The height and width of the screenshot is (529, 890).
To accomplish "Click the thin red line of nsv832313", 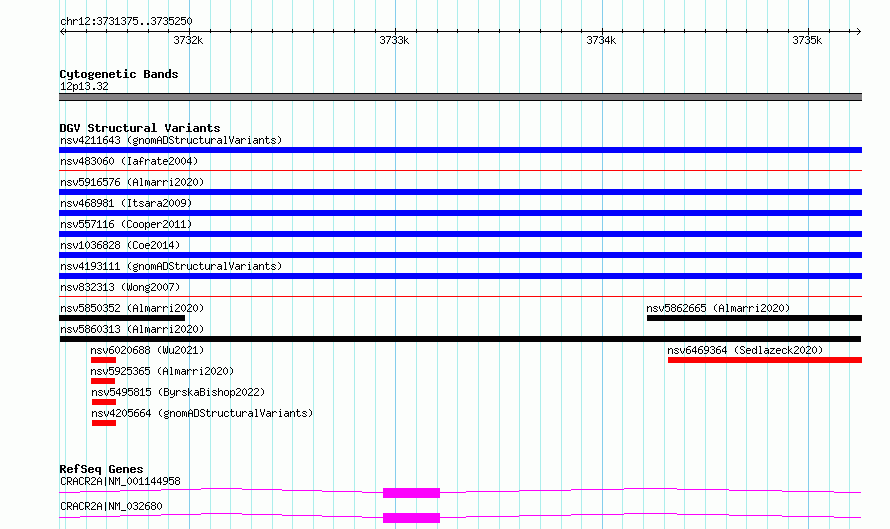I will [x=460, y=296].
